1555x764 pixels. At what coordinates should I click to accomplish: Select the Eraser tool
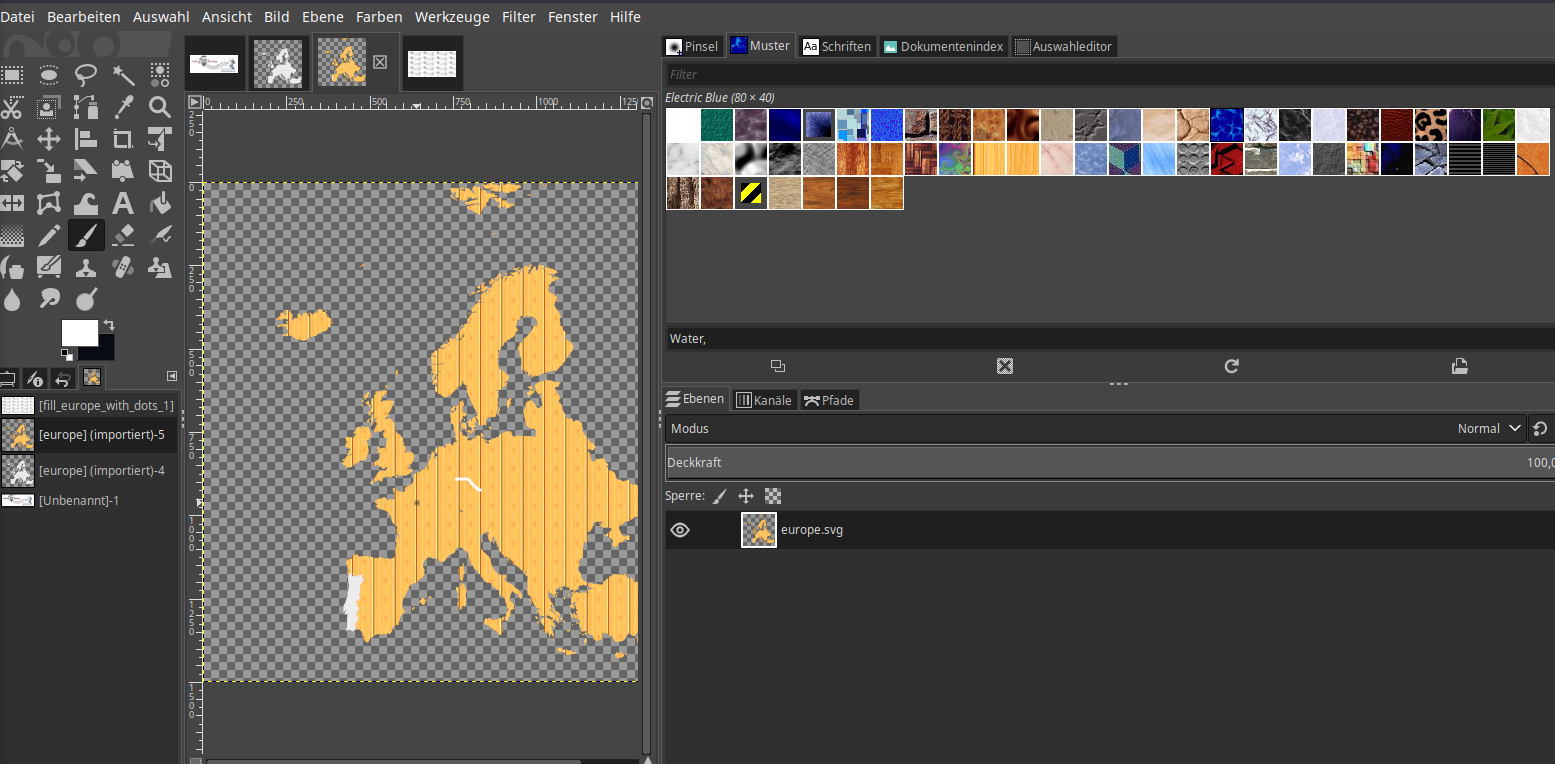pyautogui.click(x=123, y=236)
